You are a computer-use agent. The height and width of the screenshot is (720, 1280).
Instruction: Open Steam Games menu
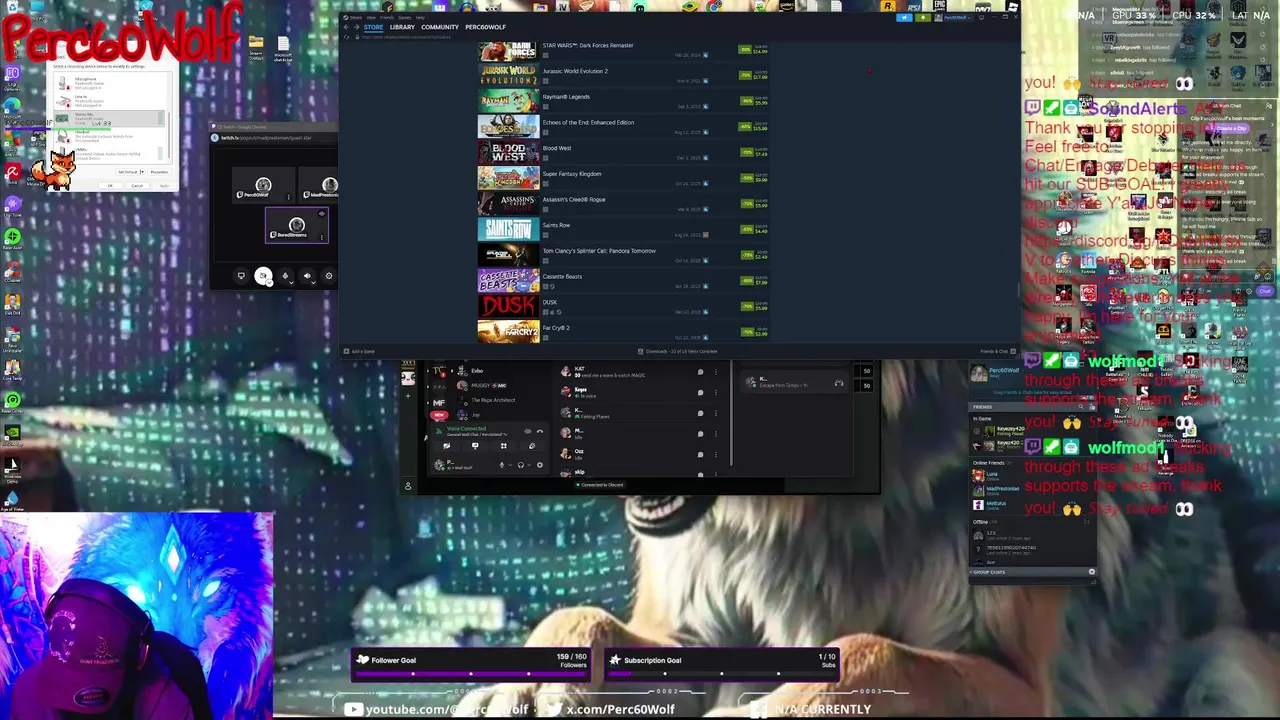tap(404, 17)
